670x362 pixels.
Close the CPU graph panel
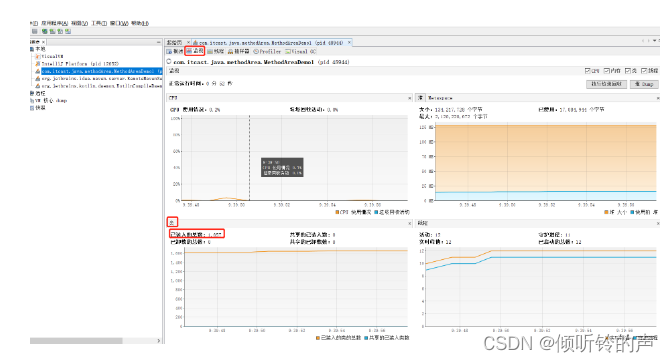pyautogui.click(x=409, y=98)
